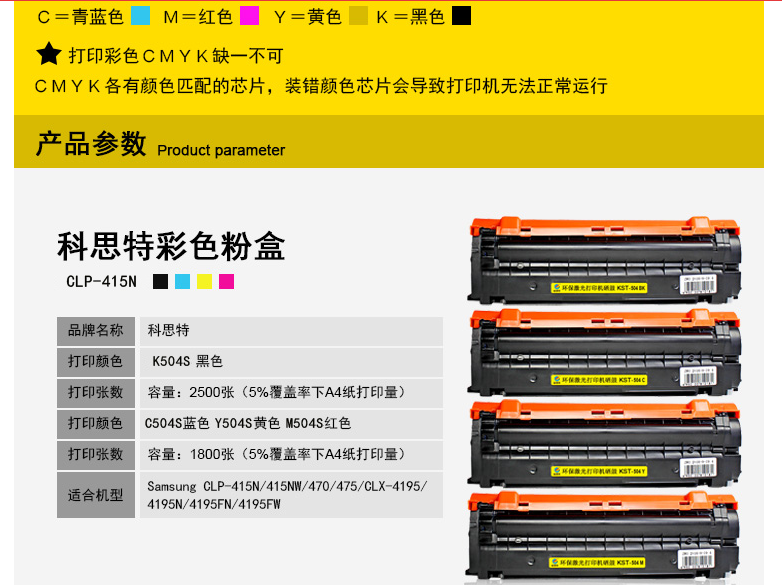This screenshot has width=782, height=585.
Task: Click the 科思特 brand value cell
Action: pos(291,331)
